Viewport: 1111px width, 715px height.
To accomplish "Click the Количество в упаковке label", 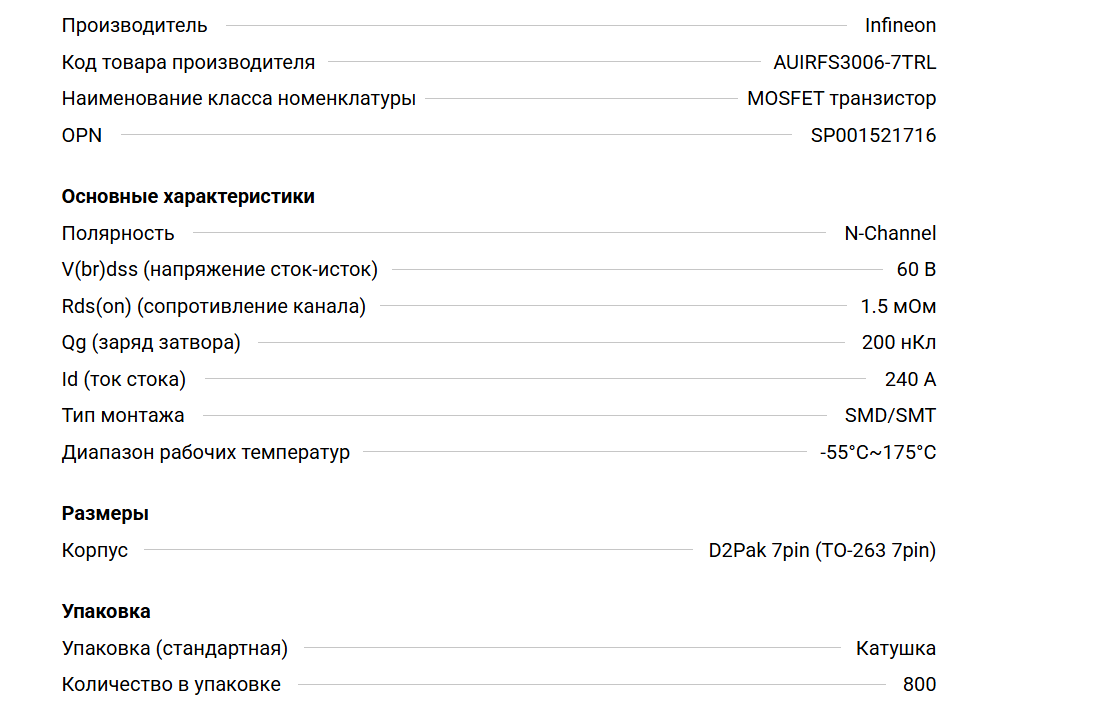I will click(171, 685).
